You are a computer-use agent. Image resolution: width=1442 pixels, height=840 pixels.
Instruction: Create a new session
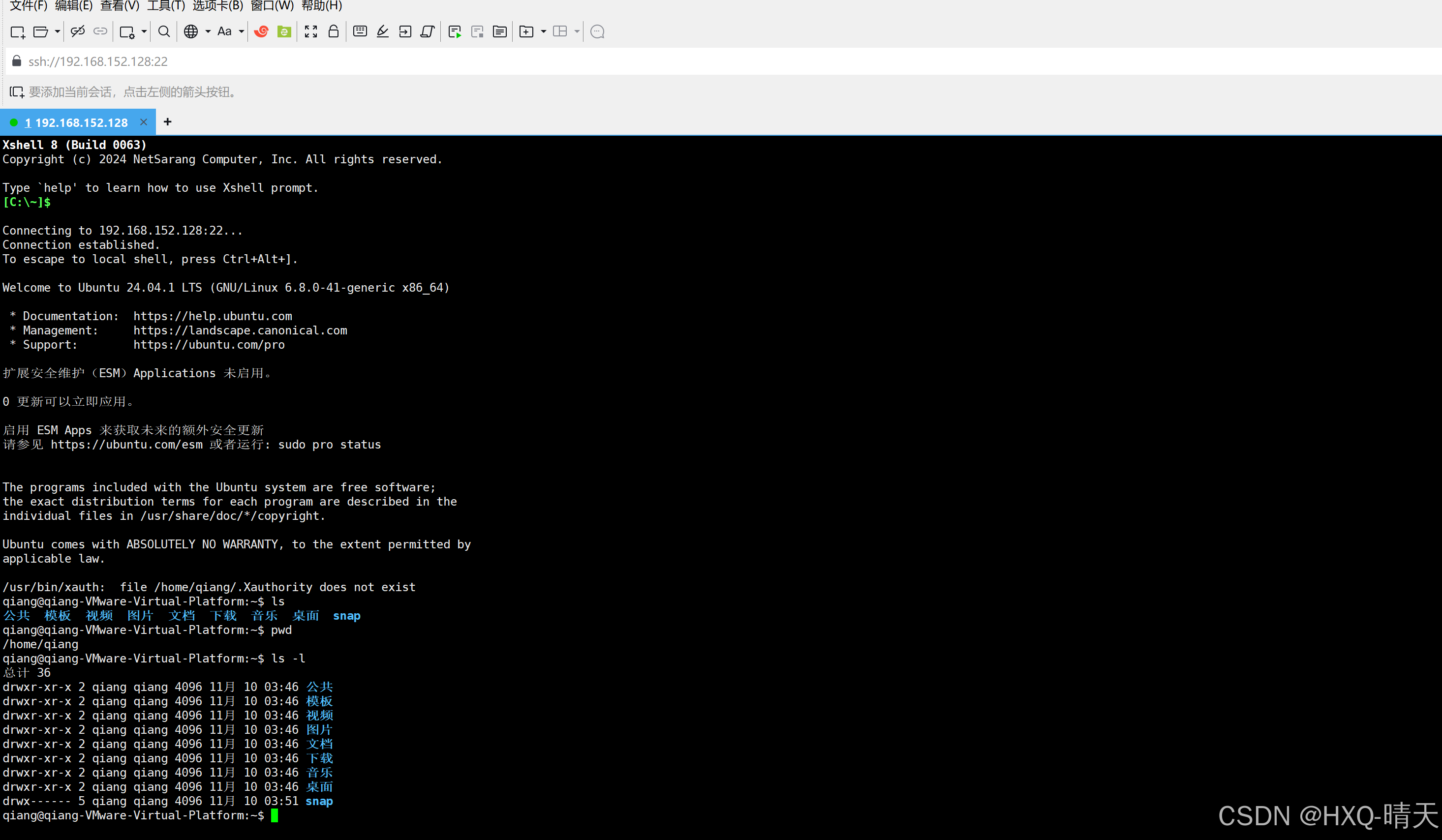(18, 31)
